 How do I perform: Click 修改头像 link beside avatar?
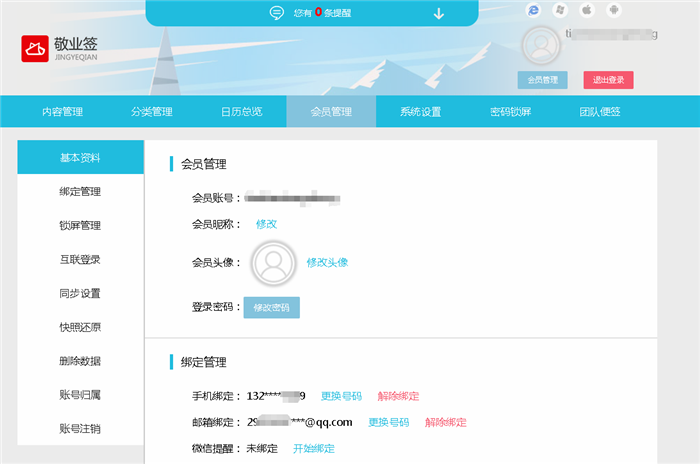click(327, 263)
